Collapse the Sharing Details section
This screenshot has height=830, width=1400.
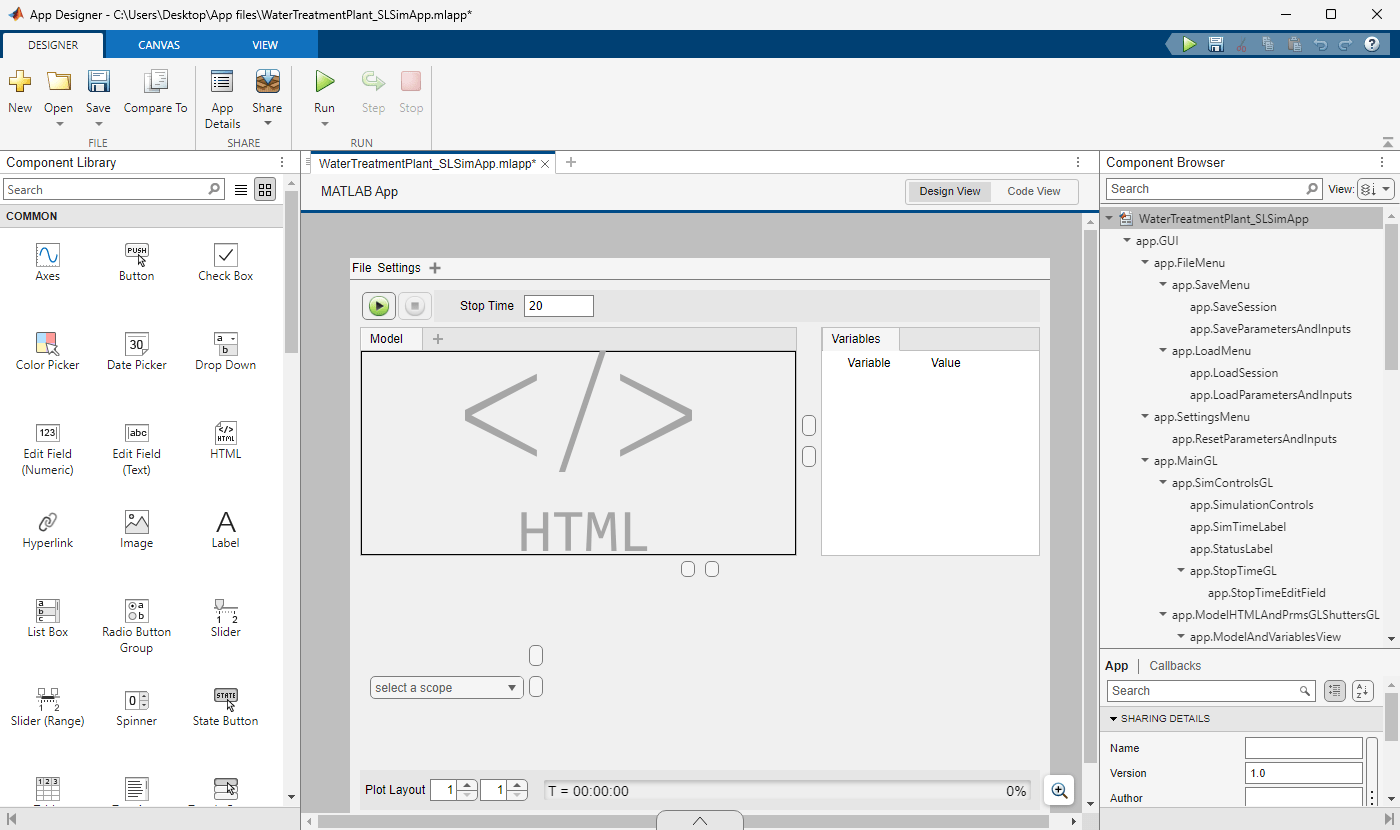coord(1113,719)
